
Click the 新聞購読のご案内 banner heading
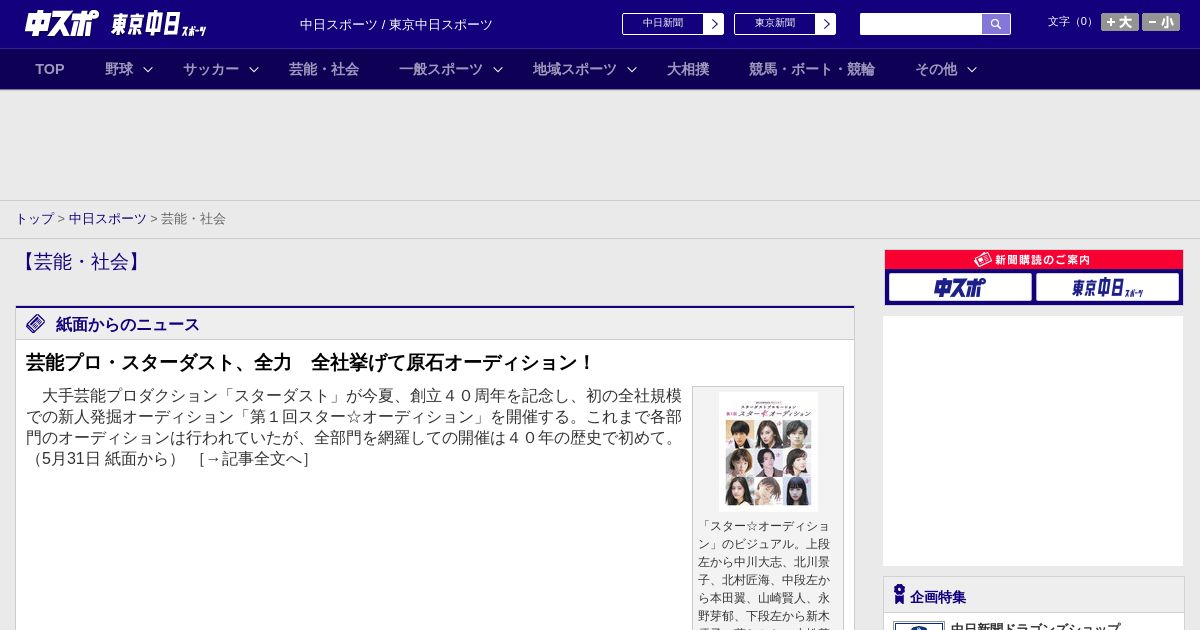point(1033,260)
